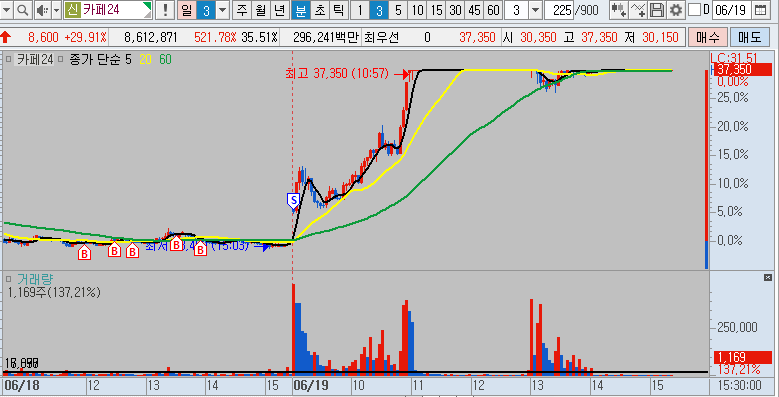The height and width of the screenshot is (397, 779).
Task: Click the exclamation mark info button
Action: 165,10
